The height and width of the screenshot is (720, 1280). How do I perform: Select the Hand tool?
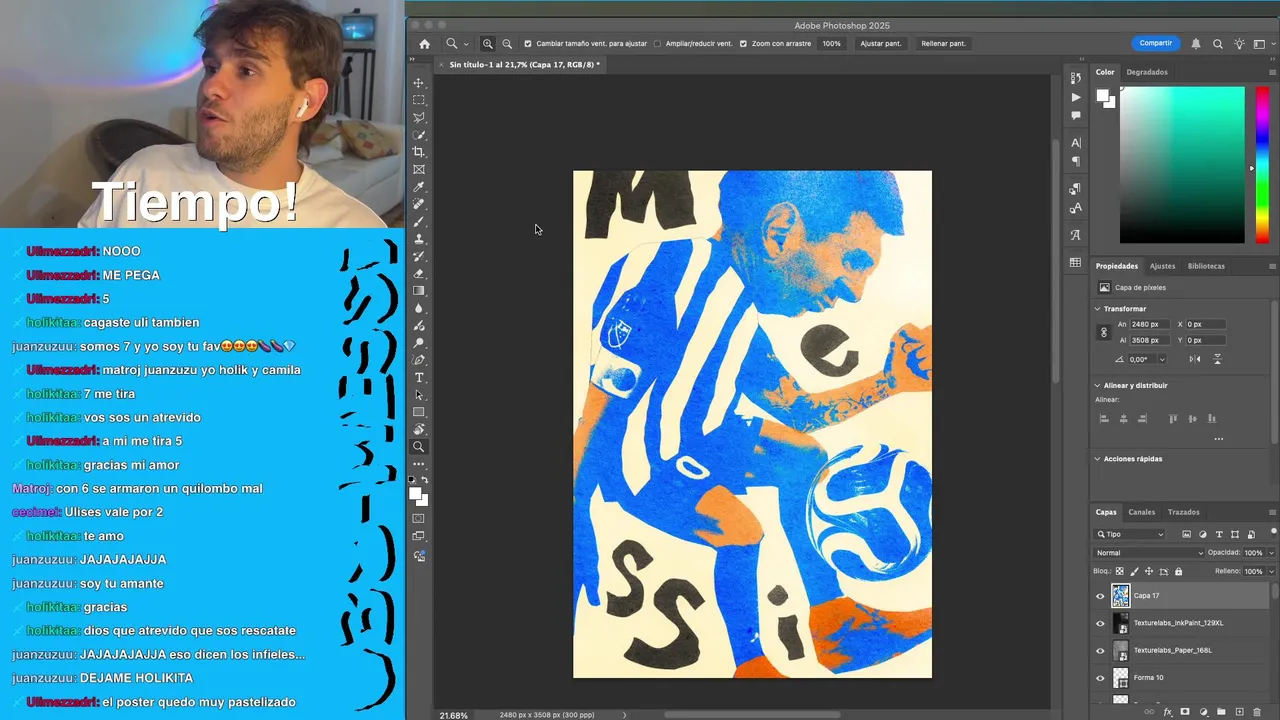[x=419, y=429]
